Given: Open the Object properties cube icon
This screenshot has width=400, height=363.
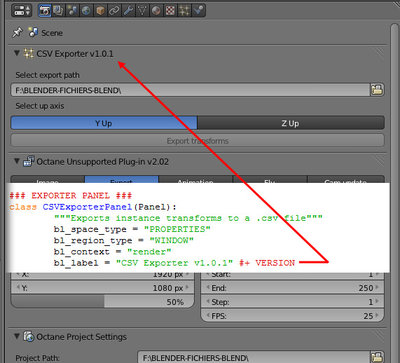Looking at the screenshot, I should [x=100, y=11].
